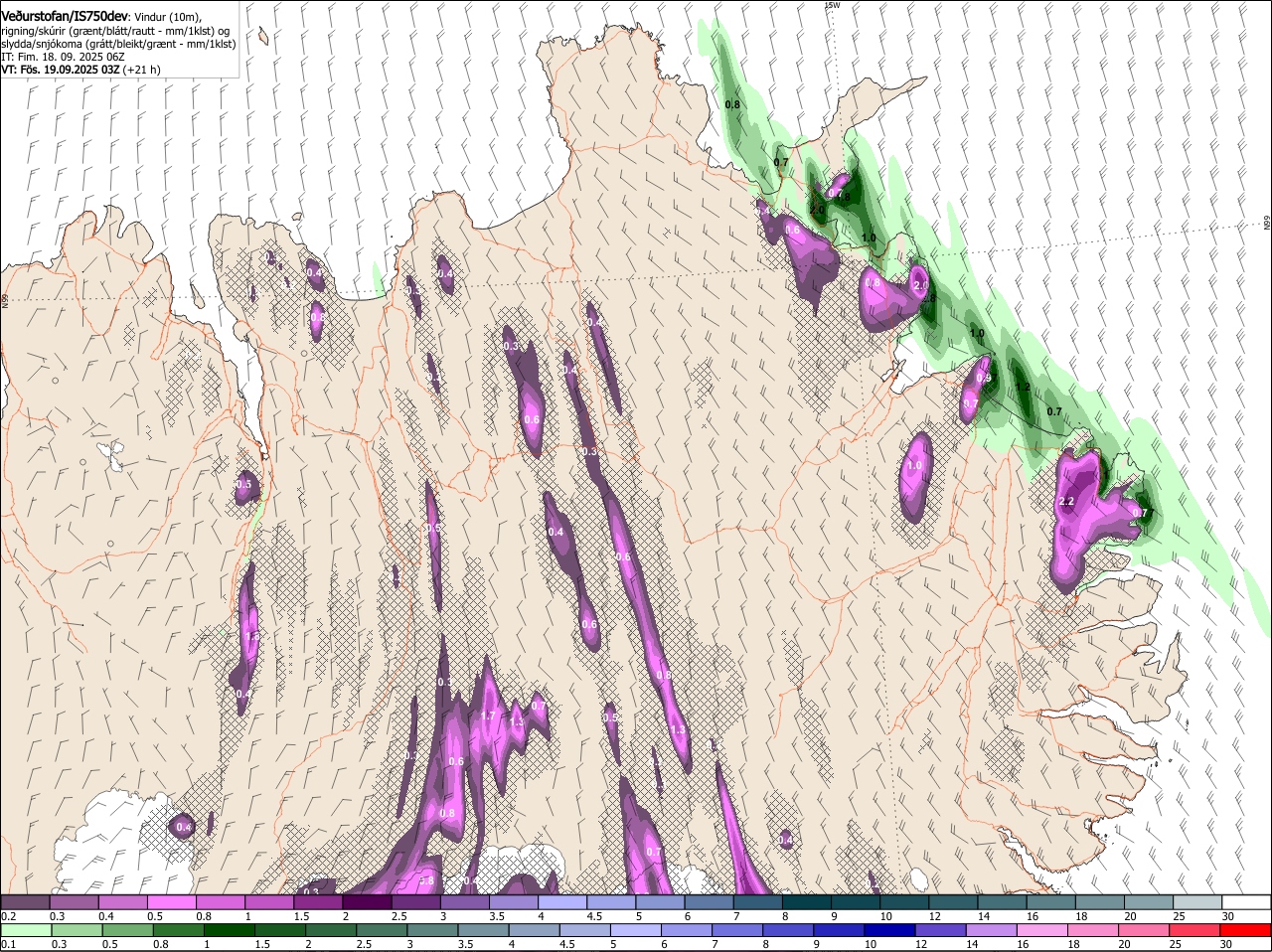This screenshot has height=952, width=1272.
Task: Pick top legend swatch between 0.3 and 0.4
Action: pos(75,902)
